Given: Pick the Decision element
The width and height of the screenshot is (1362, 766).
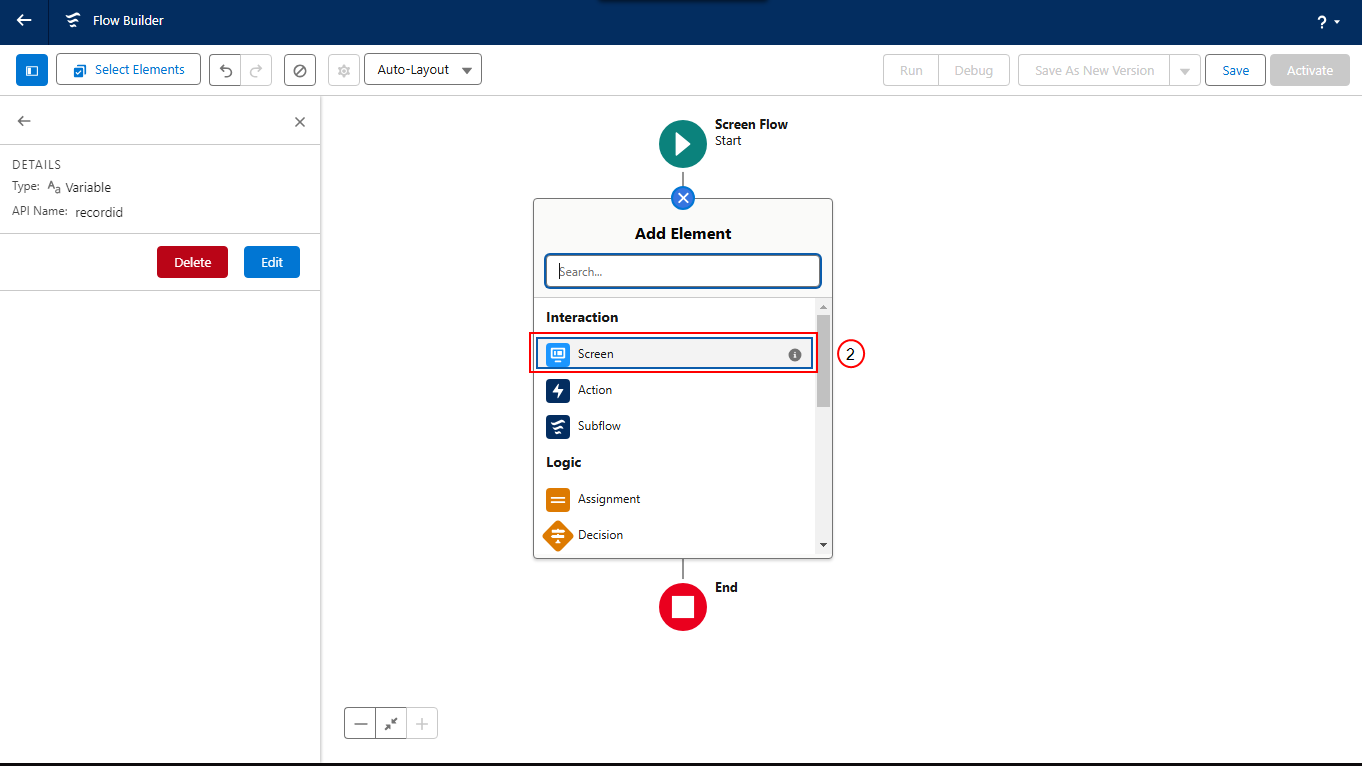Looking at the screenshot, I should (x=675, y=535).
